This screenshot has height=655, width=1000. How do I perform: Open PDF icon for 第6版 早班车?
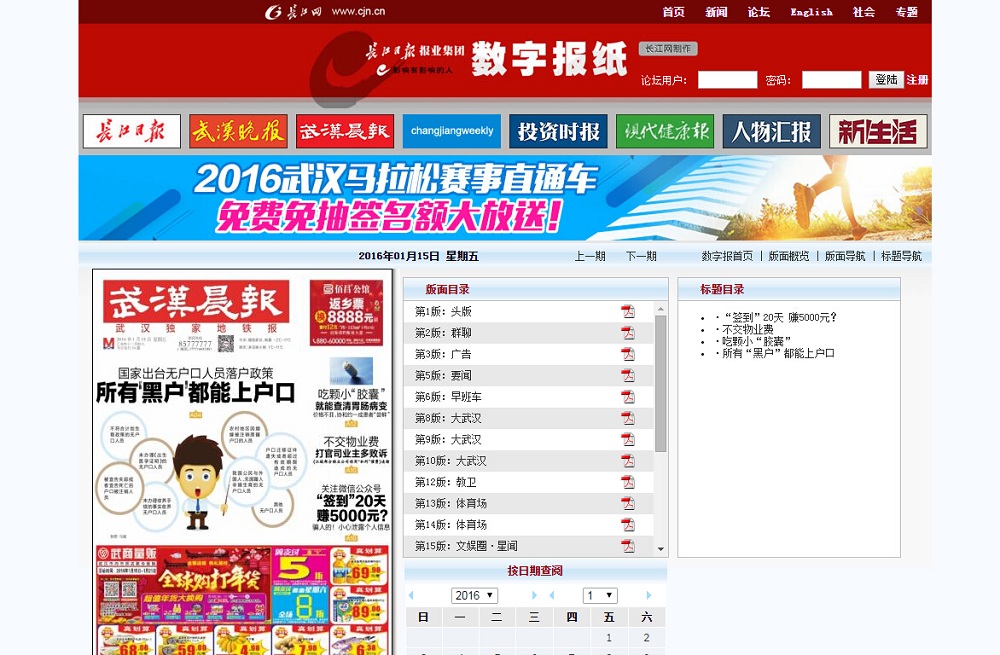point(628,397)
